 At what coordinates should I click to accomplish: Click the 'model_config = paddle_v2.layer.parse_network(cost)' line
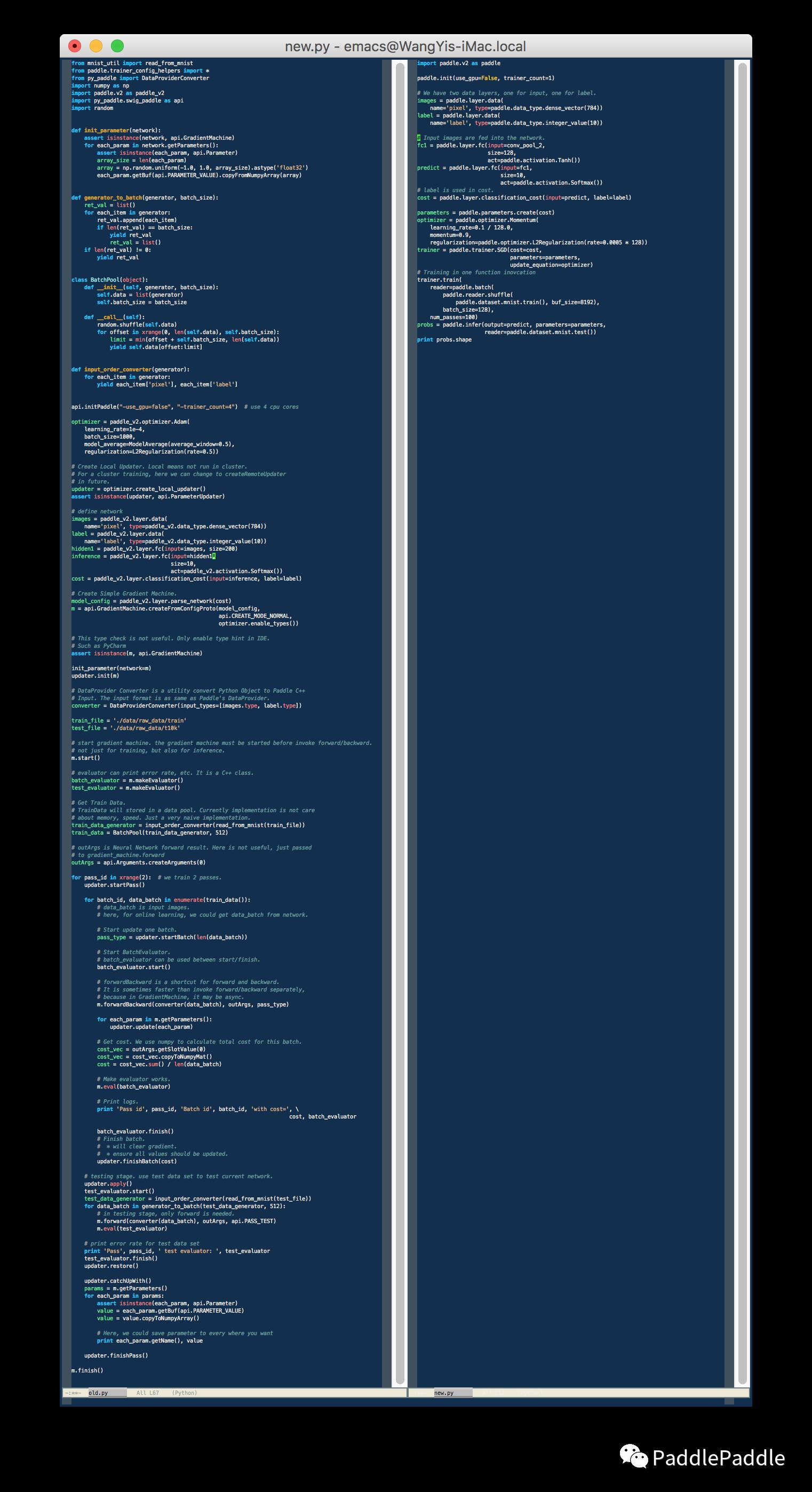click(151, 601)
